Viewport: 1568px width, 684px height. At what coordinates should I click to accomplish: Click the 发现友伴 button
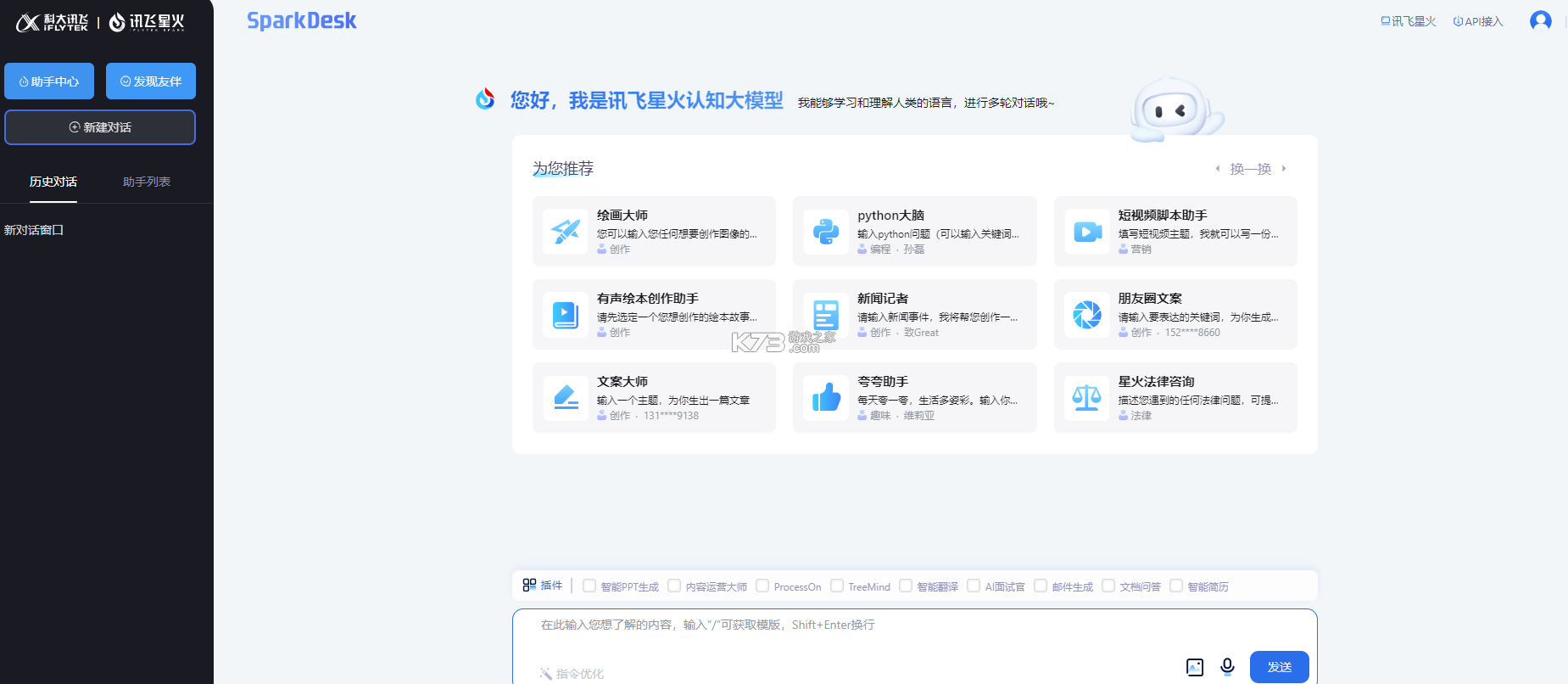151,81
